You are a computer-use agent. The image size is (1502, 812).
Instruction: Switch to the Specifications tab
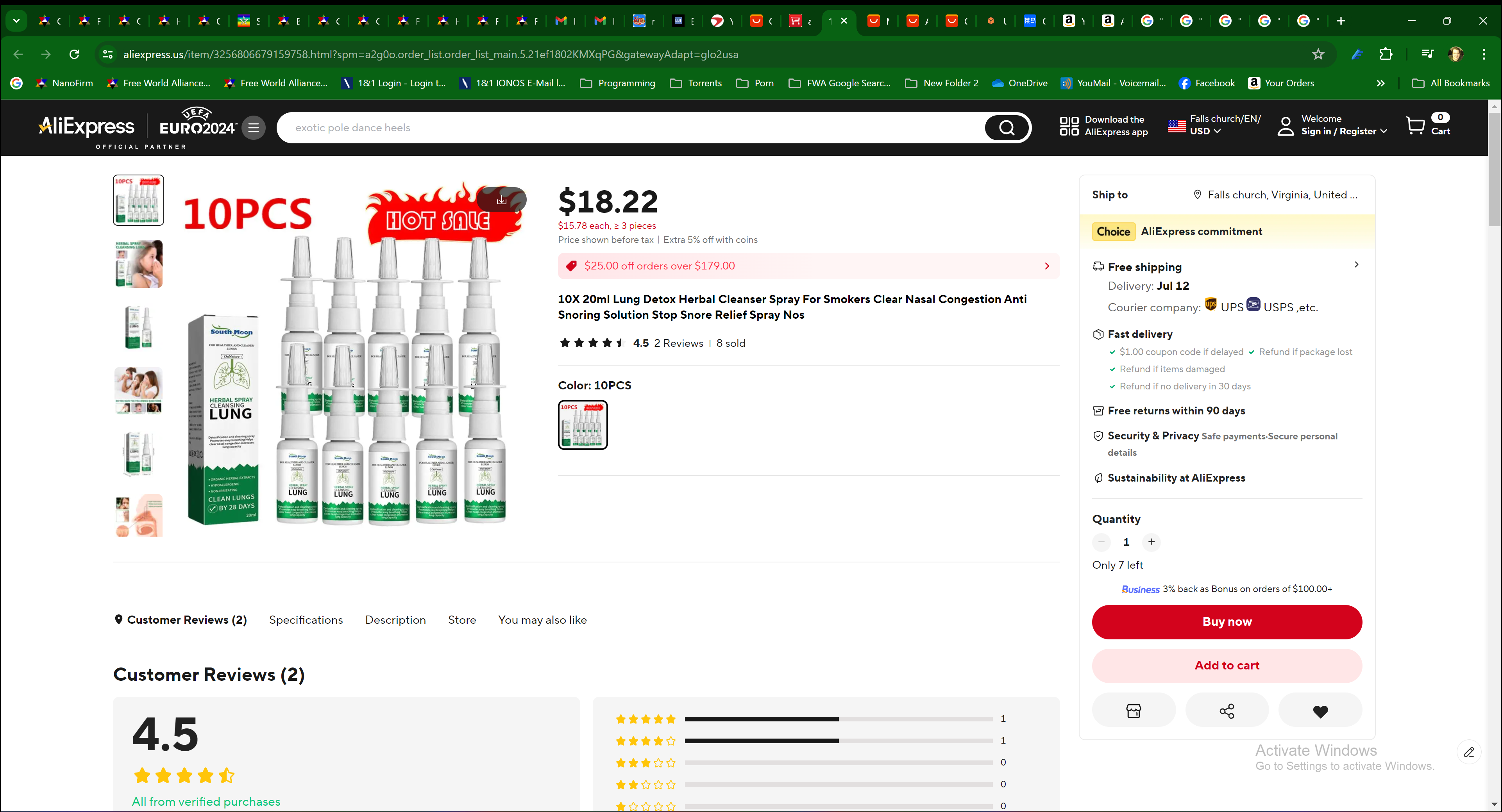[306, 619]
